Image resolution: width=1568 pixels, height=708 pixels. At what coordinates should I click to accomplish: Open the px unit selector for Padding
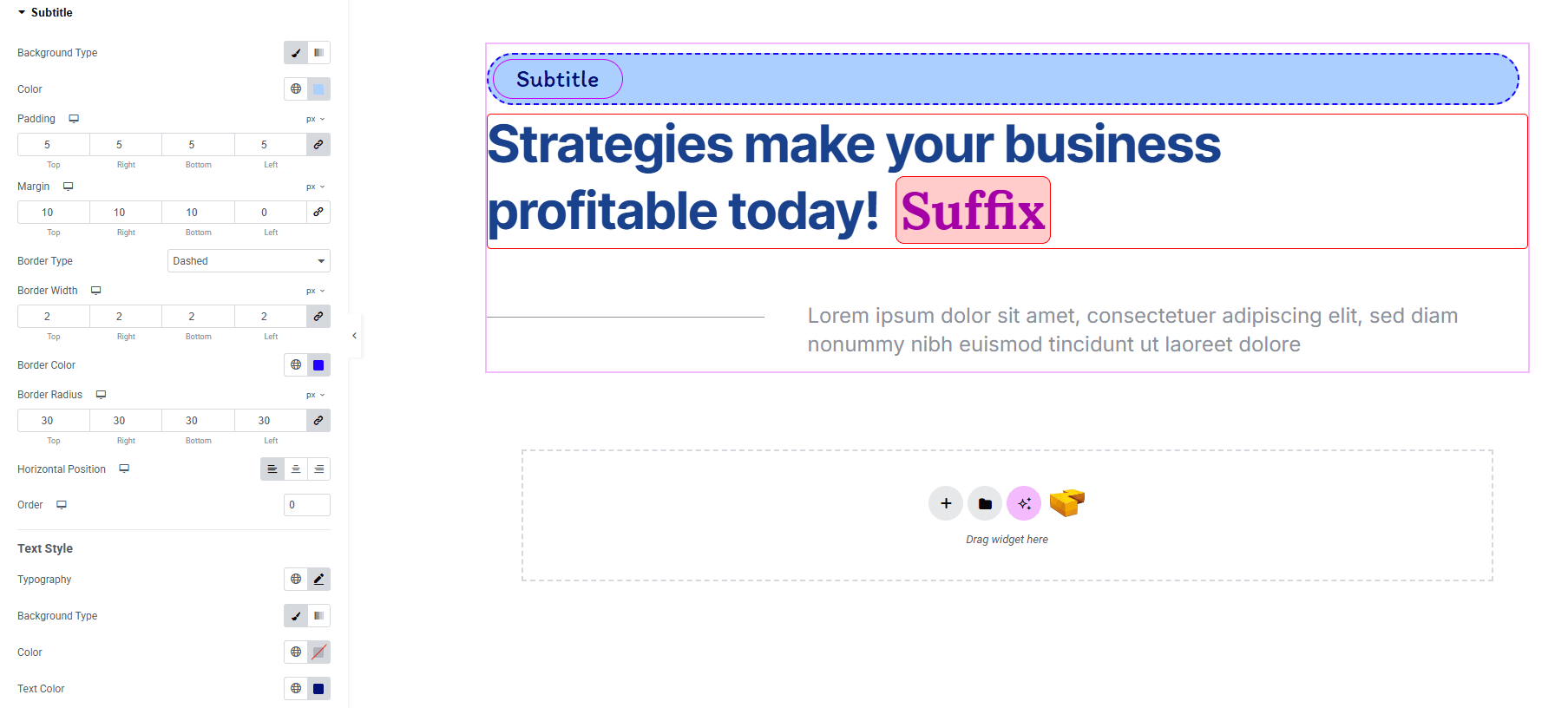(315, 119)
